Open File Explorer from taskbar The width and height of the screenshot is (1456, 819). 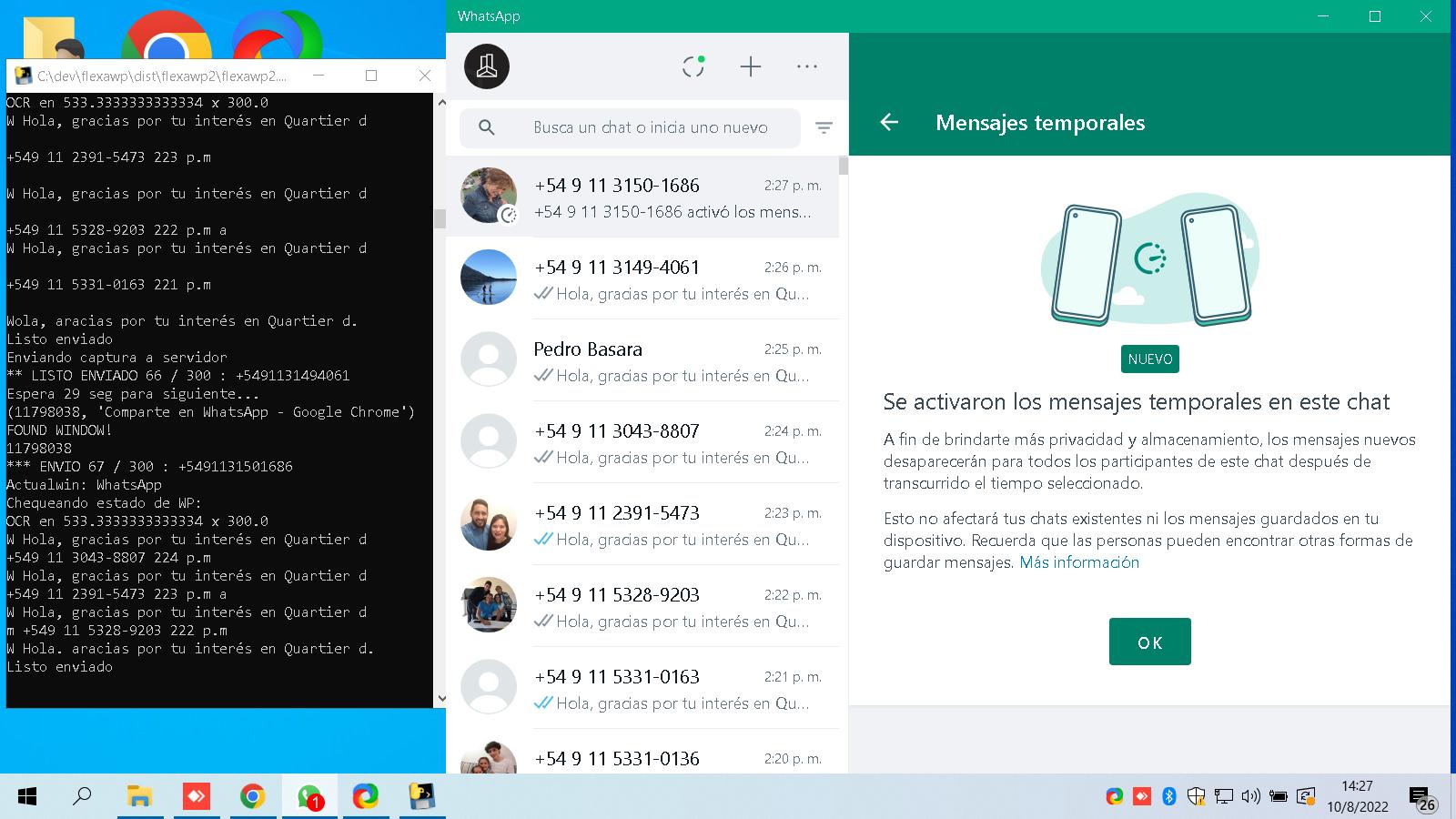pos(139,797)
